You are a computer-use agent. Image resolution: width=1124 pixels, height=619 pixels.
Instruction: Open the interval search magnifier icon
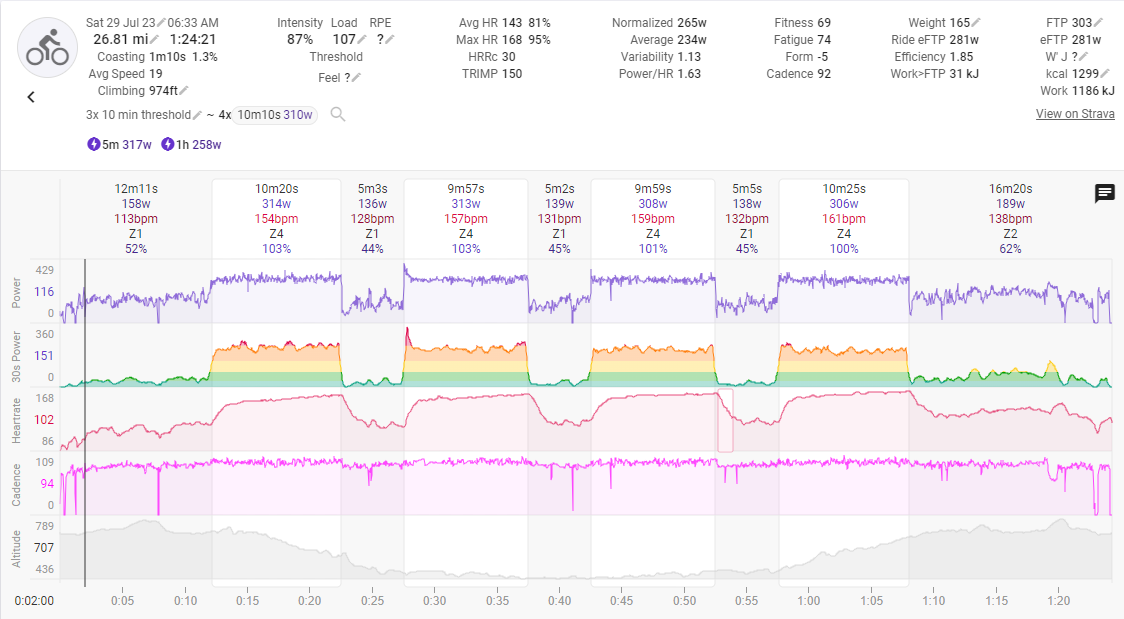click(338, 114)
